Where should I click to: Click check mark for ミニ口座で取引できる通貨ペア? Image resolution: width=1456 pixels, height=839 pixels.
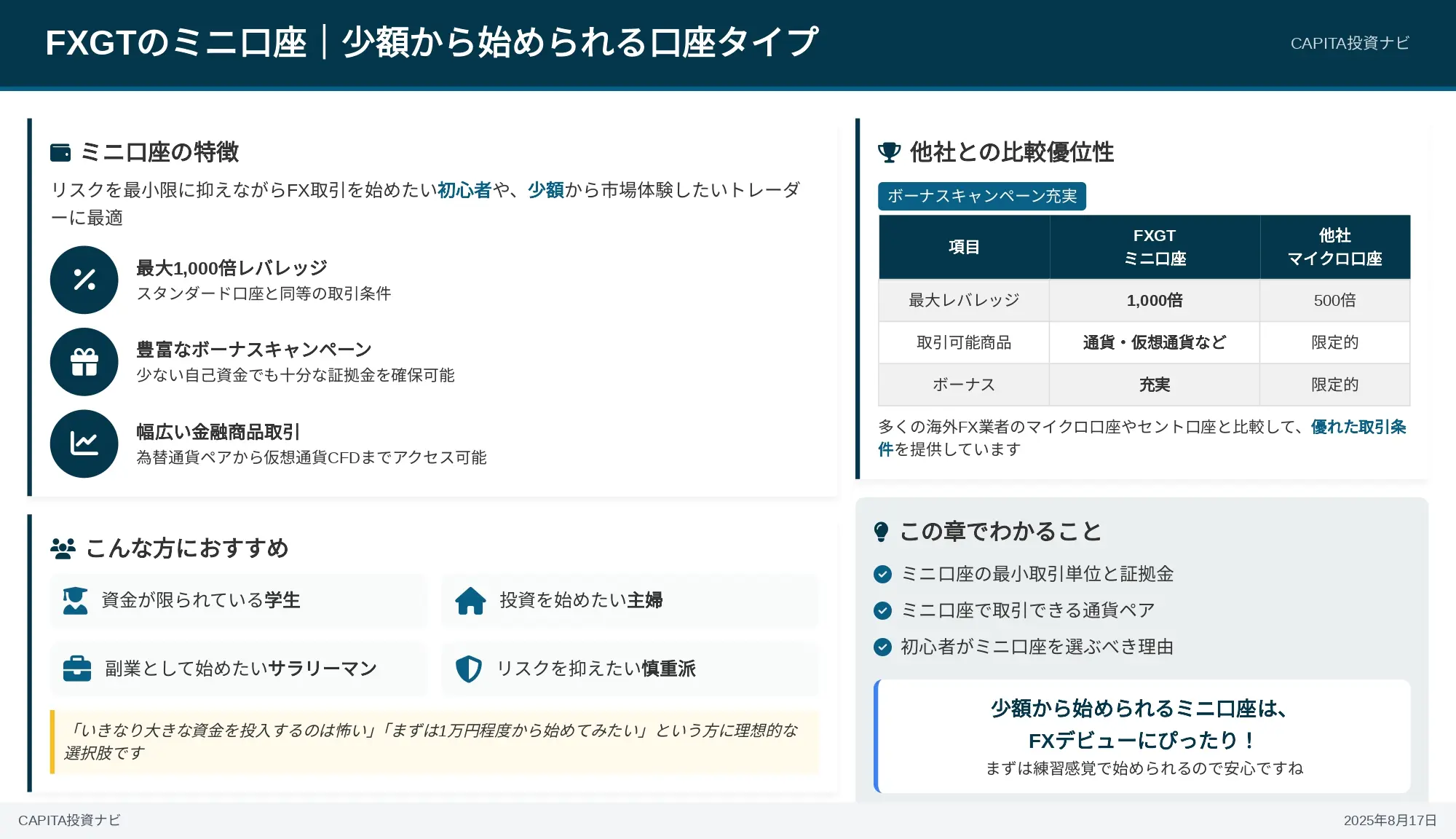[x=882, y=610]
